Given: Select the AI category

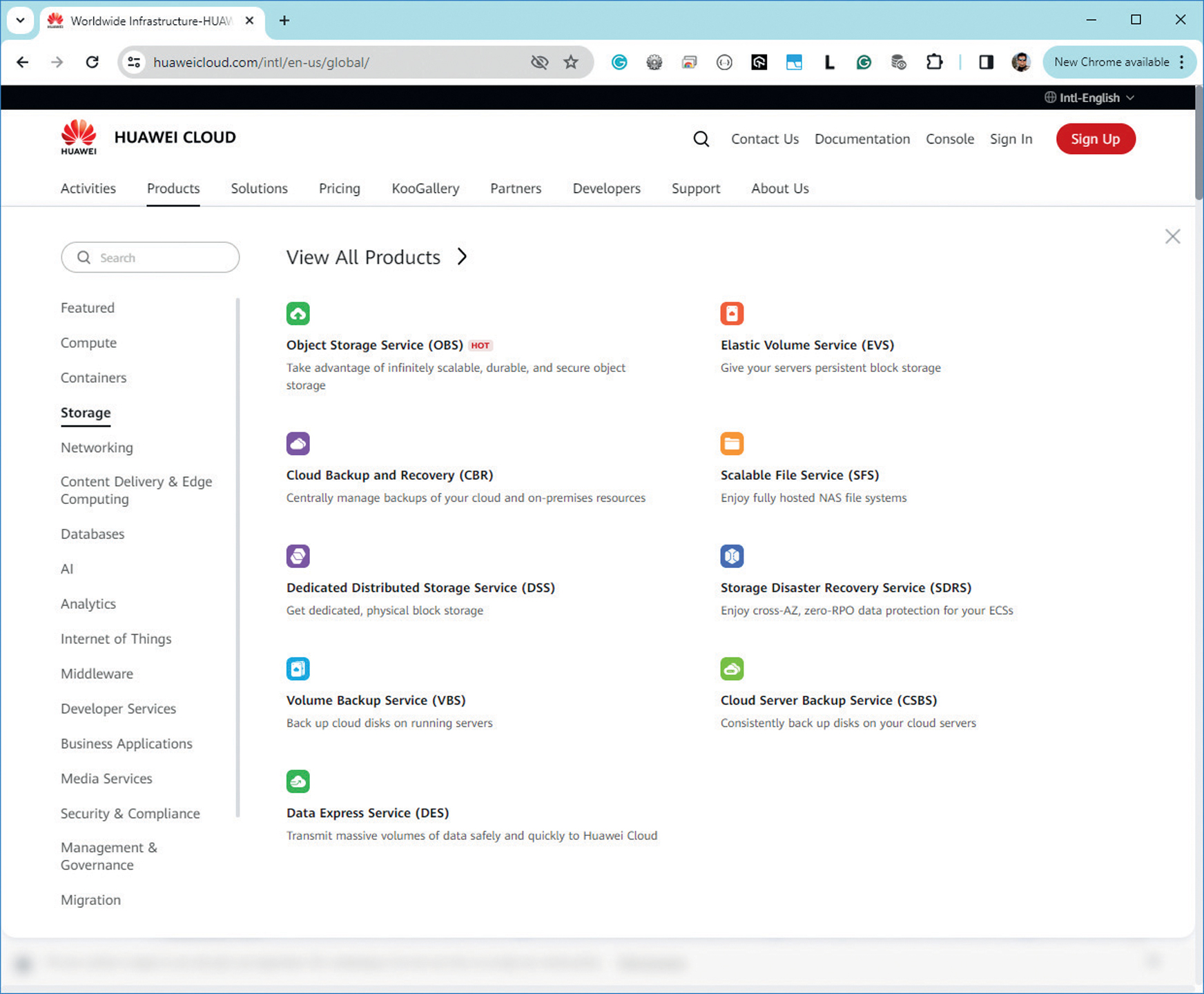Looking at the screenshot, I should click(67, 569).
